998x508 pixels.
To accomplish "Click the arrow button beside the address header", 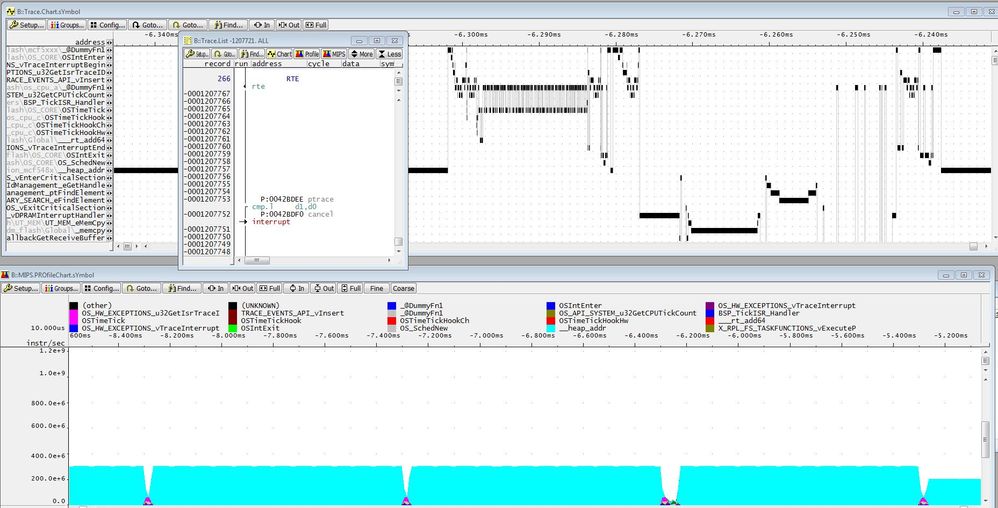I will pos(110,42).
